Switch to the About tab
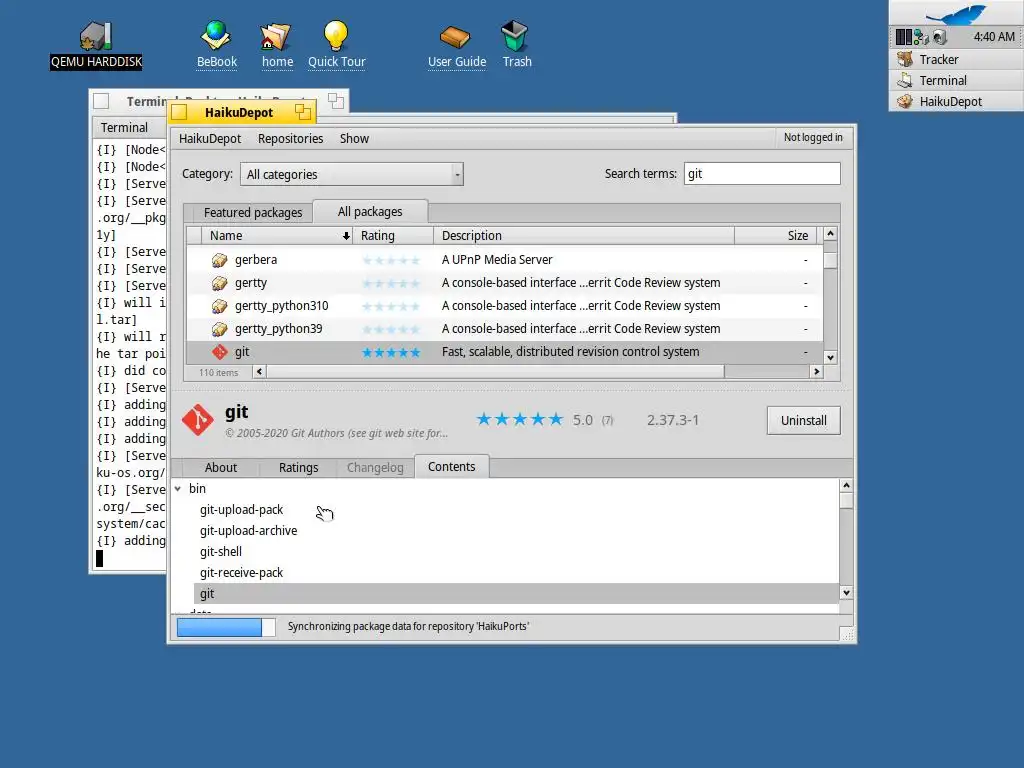 [221, 468]
